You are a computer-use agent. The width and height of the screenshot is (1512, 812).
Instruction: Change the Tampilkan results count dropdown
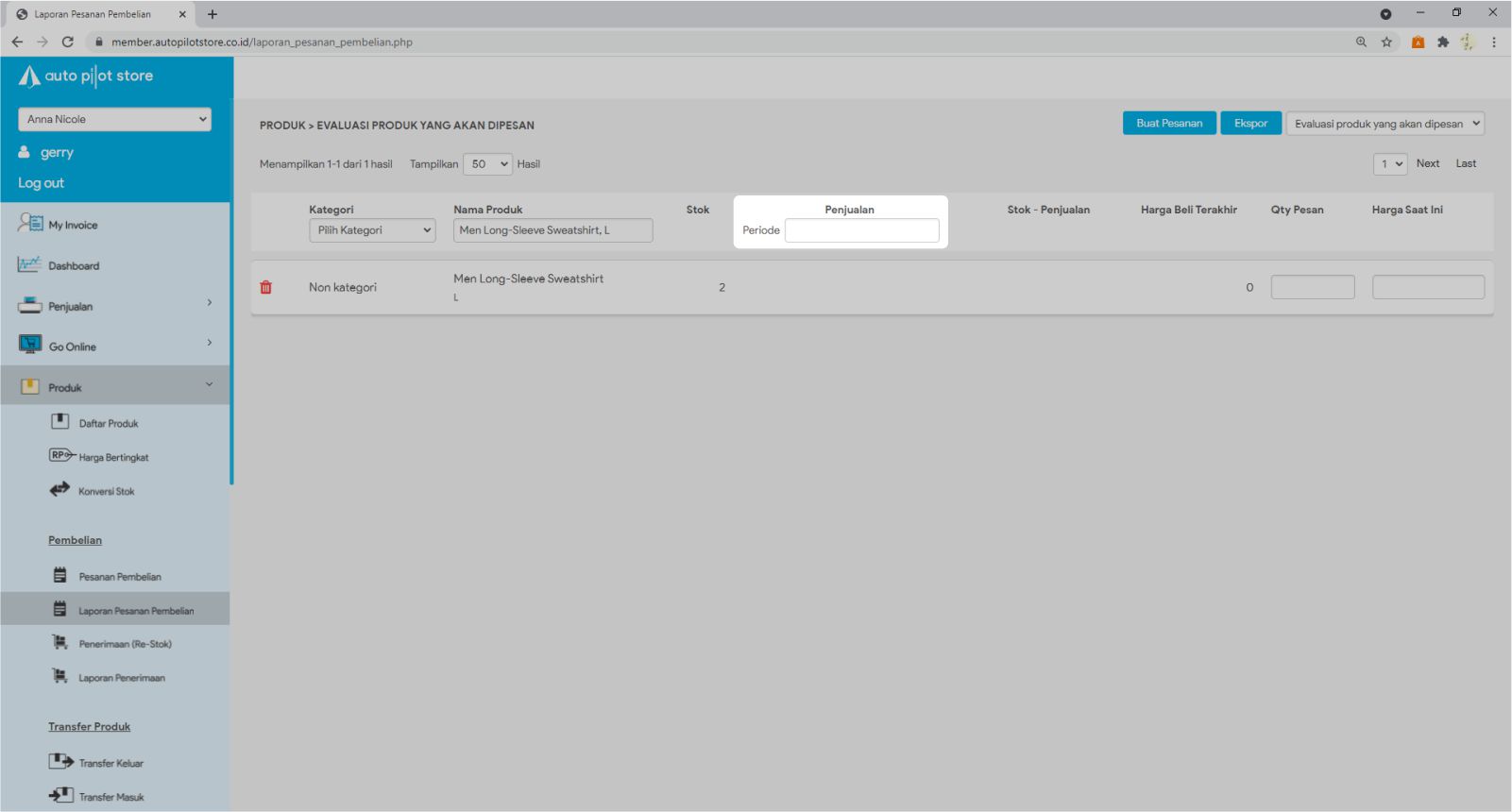(x=487, y=164)
